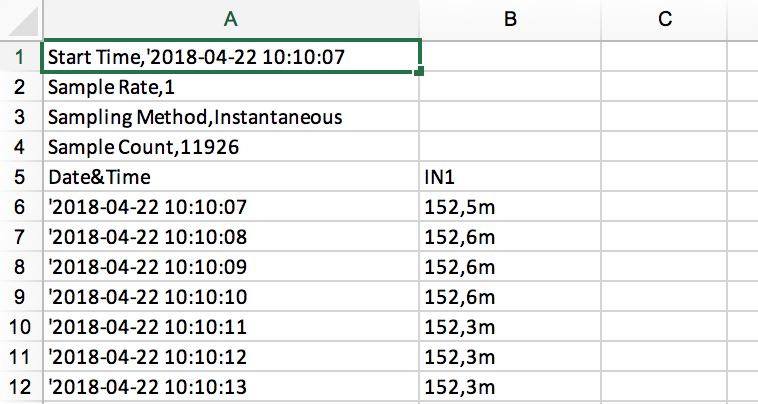The height and width of the screenshot is (404, 758).
Task: Click the value cell in row 10 column B
Action: (x=509, y=327)
